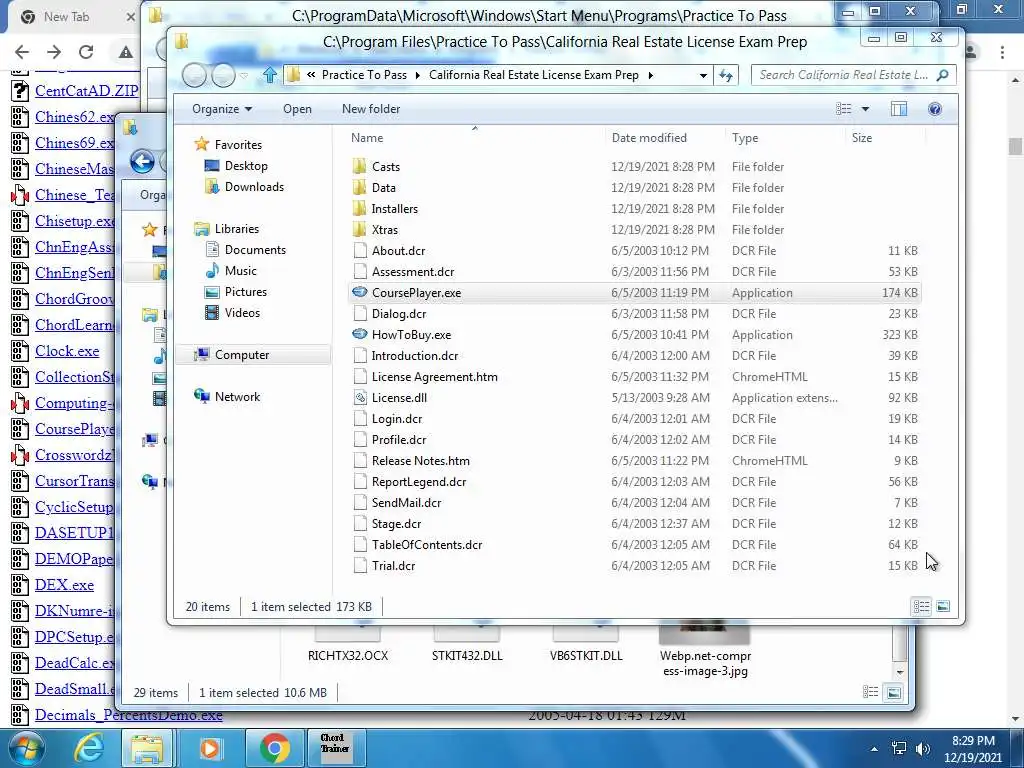This screenshot has height=768, width=1024.
Task: Click Chrome page vertical scrollbar thumb
Action: 1015,146
